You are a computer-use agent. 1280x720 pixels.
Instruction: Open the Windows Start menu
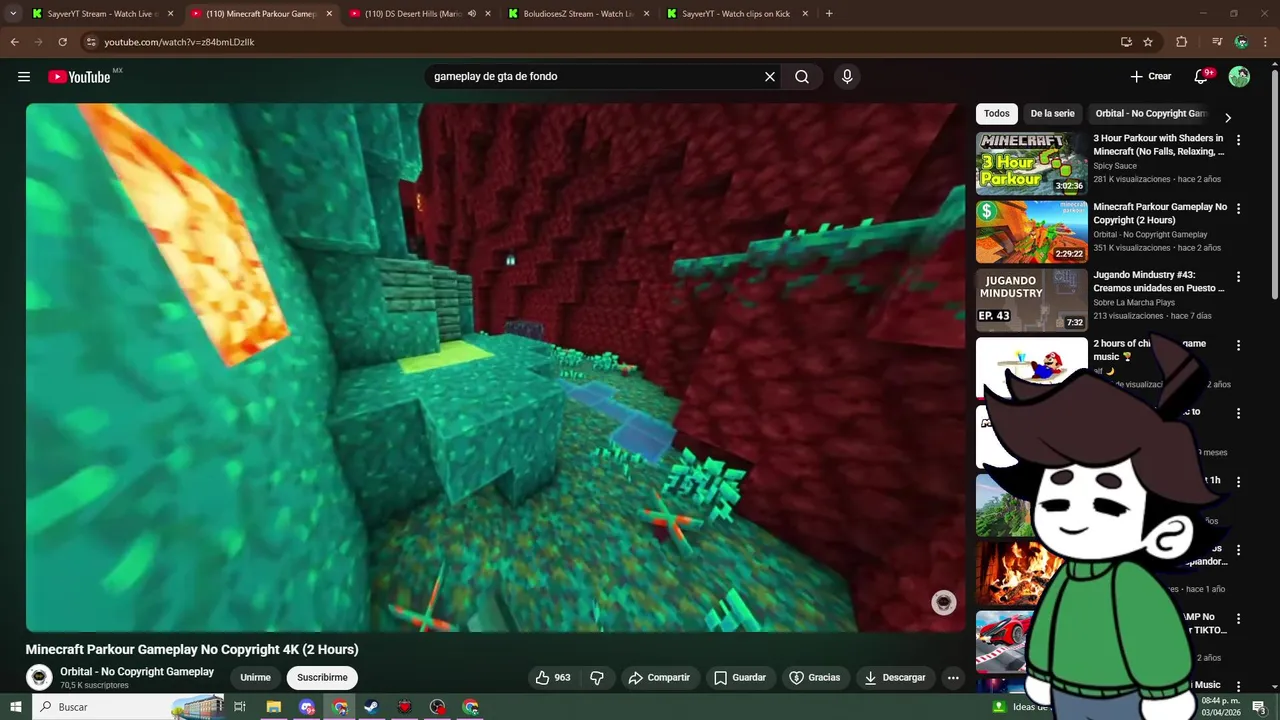[x=15, y=707]
